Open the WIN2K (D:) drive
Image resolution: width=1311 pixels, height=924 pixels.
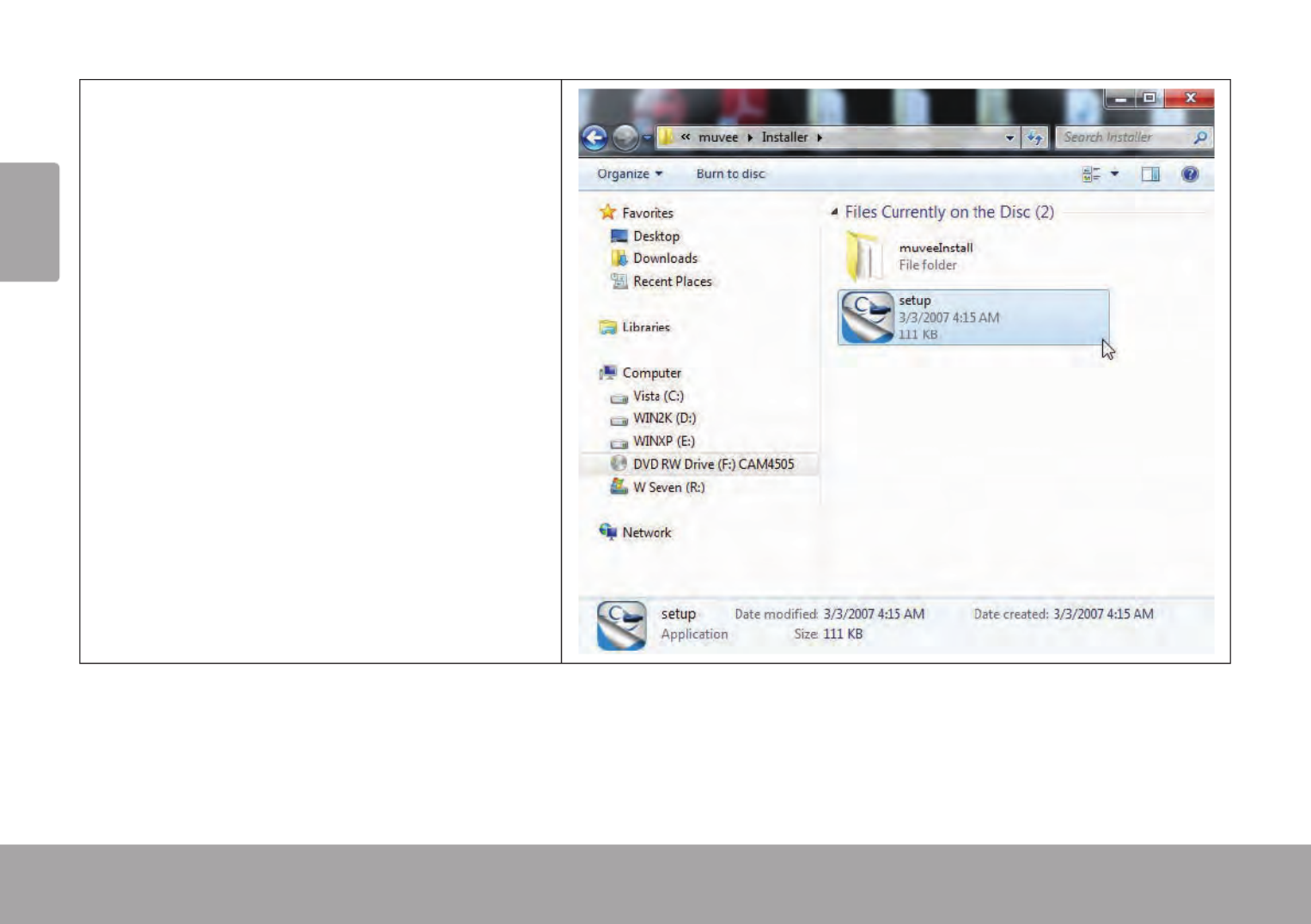point(665,418)
